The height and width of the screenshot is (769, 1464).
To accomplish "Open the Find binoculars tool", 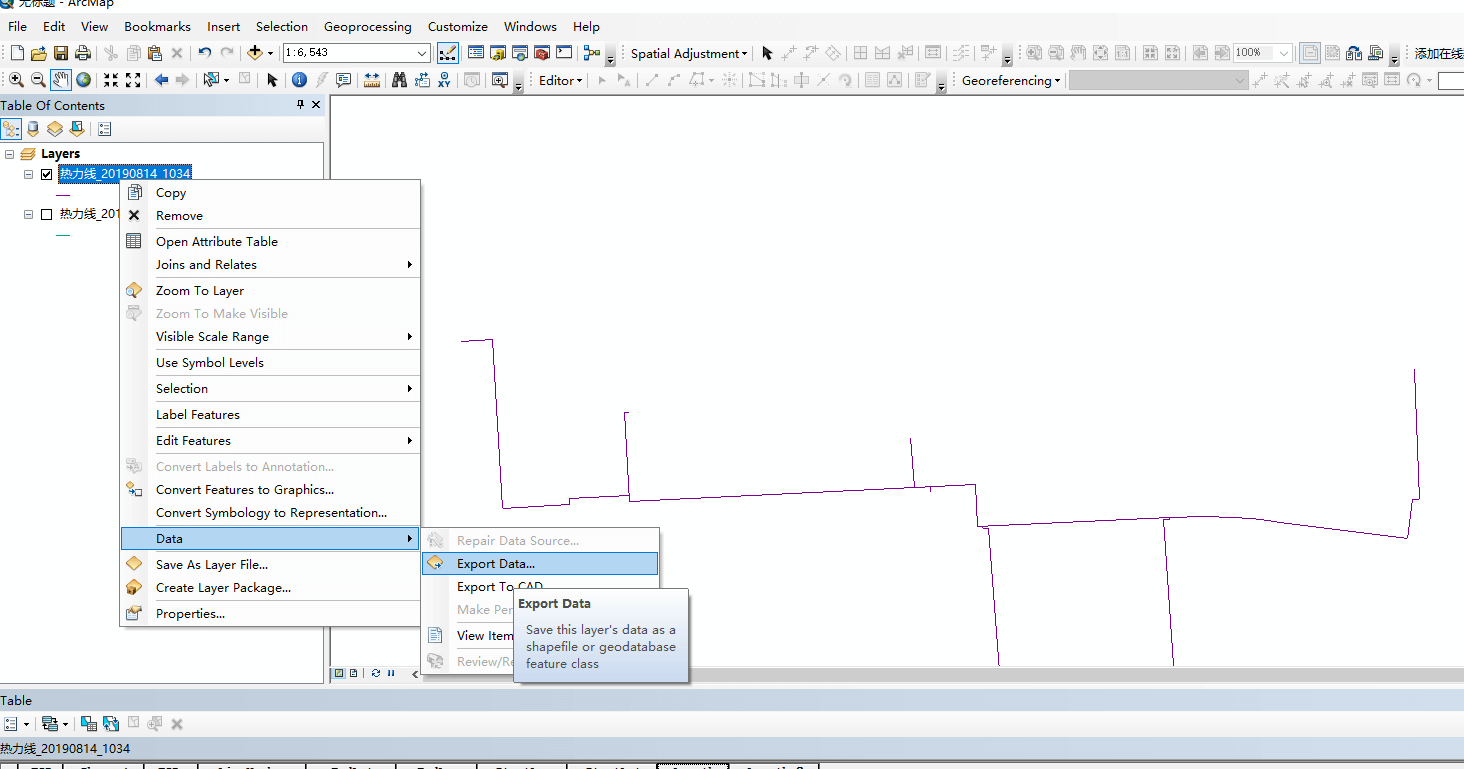I will [x=399, y=80].
